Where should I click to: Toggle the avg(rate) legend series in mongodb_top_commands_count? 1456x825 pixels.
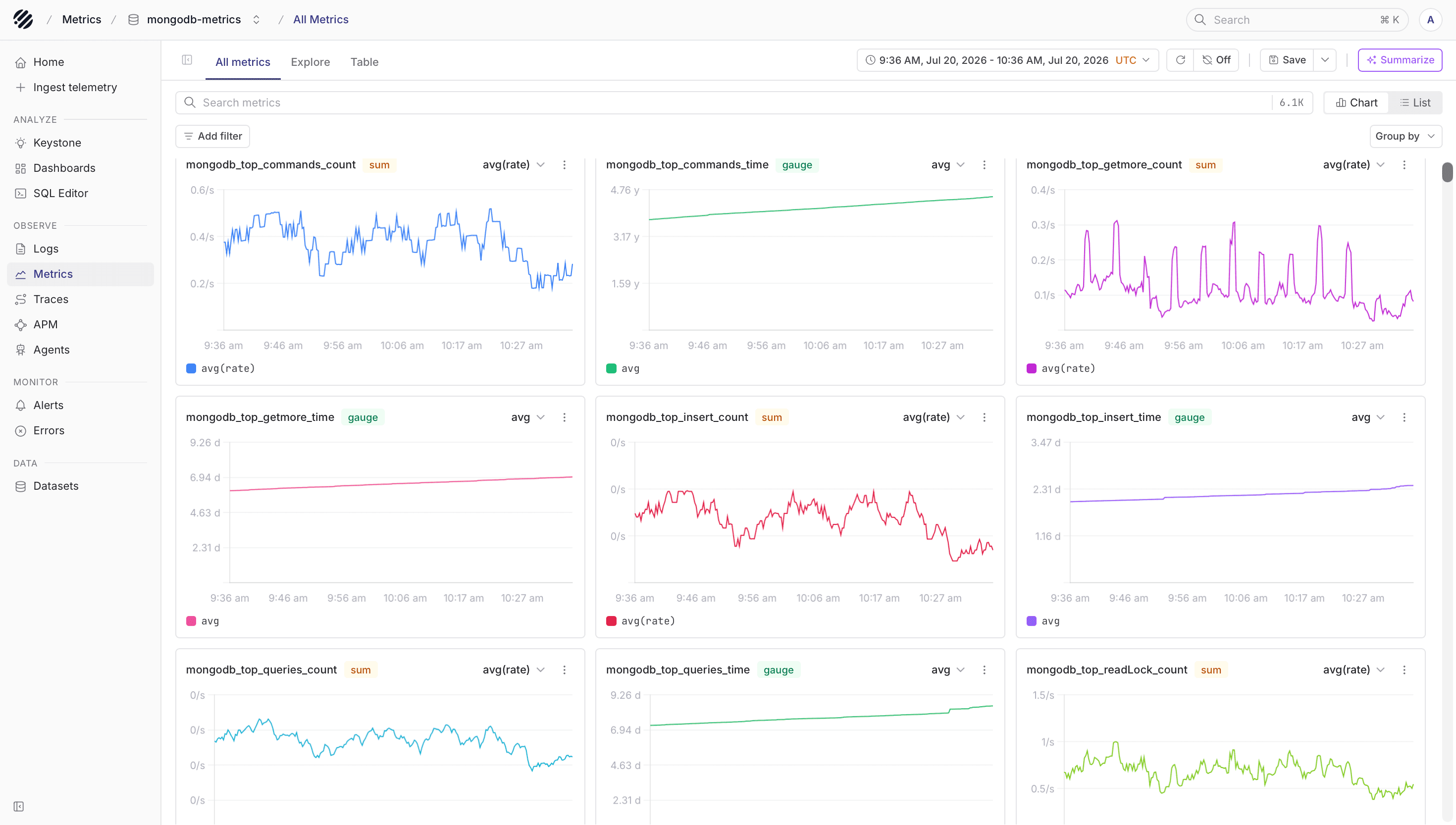pyautogui.click(x=221, y=368)
